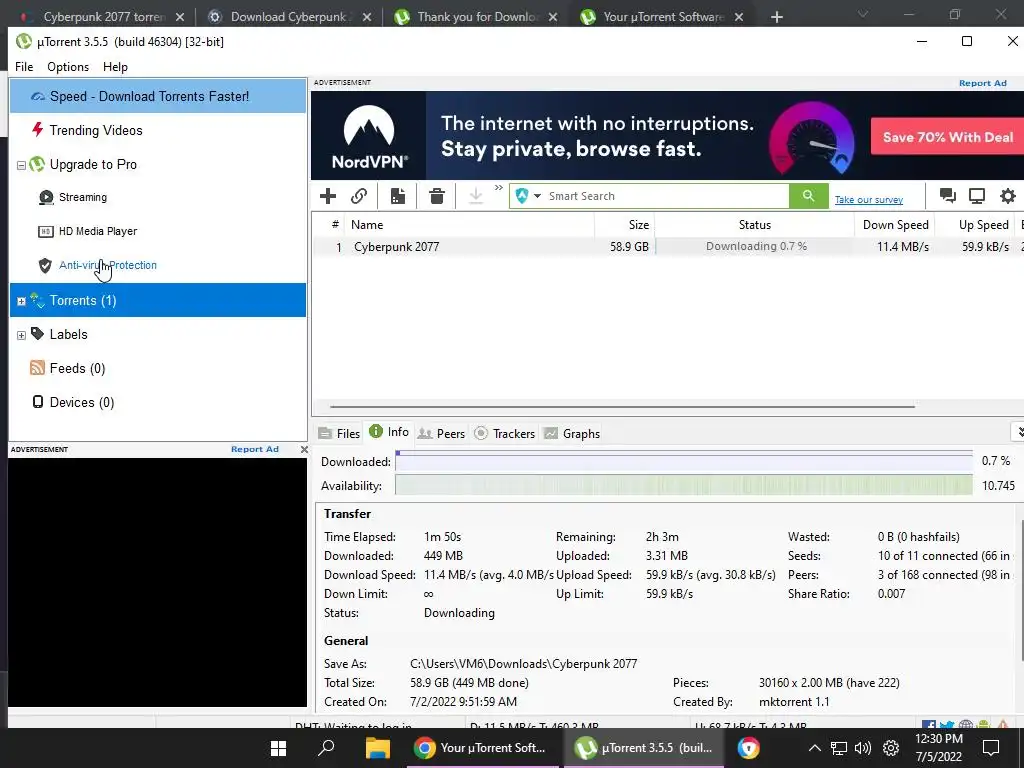Image resolution: width=1024 pixels, height=768 pixels.
Task: Click the Downloading 0.7 % status progress bar
Action: [x=755, y=246]
